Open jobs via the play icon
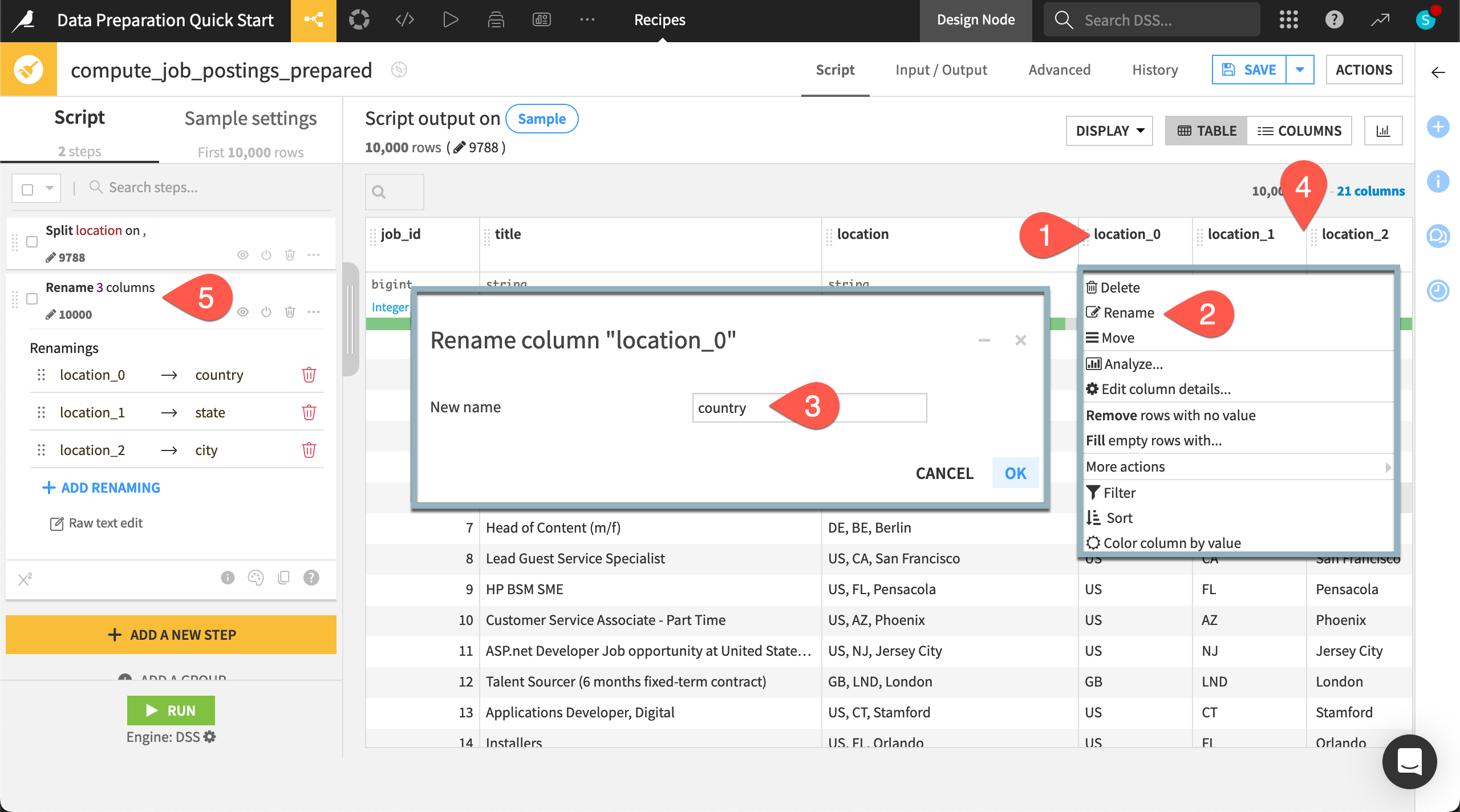1460x812 pixels. coord(451,19)
